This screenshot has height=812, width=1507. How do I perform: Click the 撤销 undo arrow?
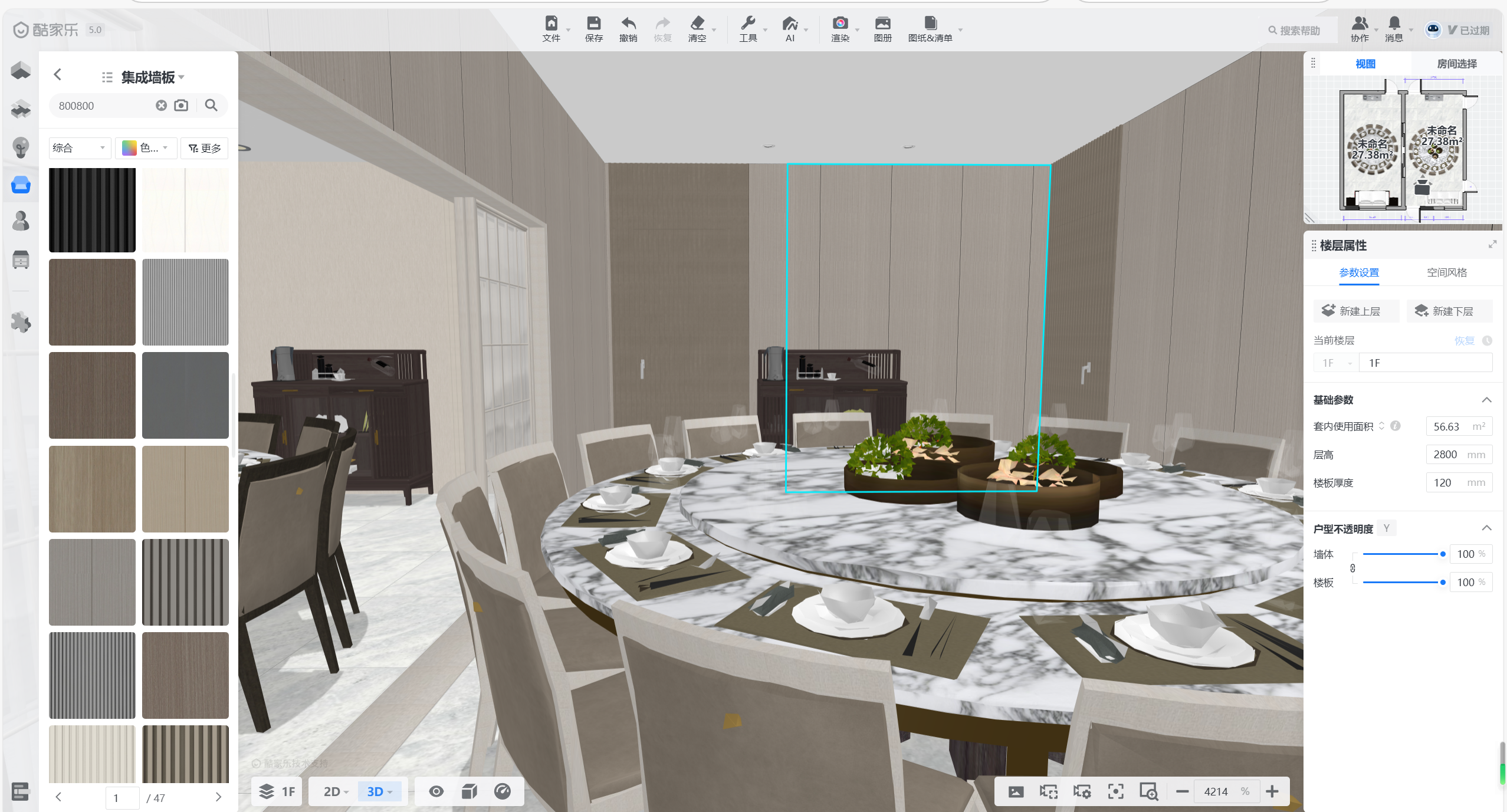coord(628,24)
